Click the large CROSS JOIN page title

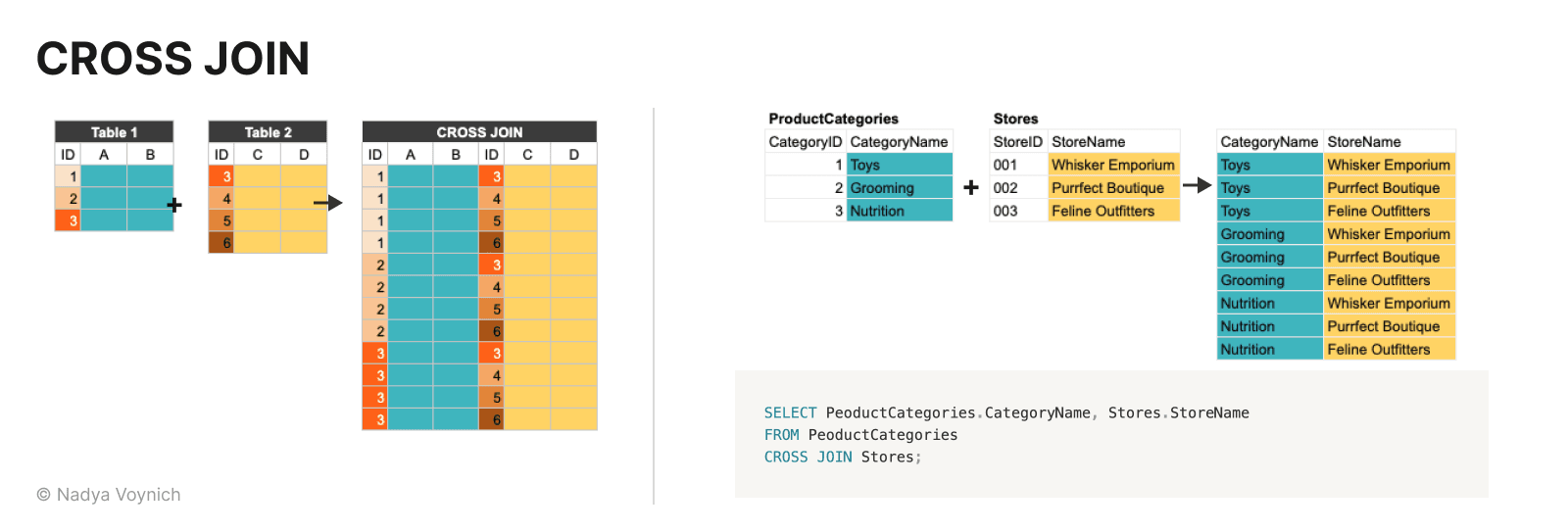(x=172, y=59)
